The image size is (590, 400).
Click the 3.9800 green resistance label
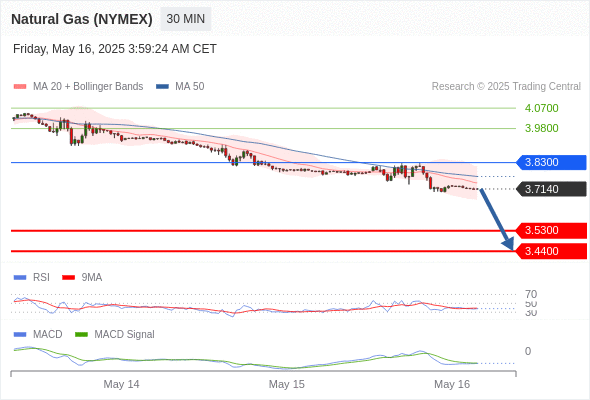coord(541,128)
